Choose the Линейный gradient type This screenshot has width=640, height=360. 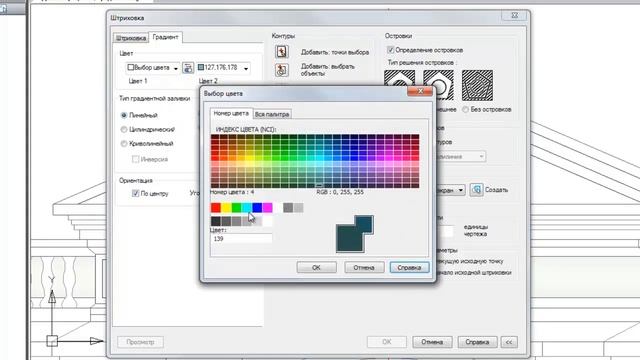tap(124, 116)
